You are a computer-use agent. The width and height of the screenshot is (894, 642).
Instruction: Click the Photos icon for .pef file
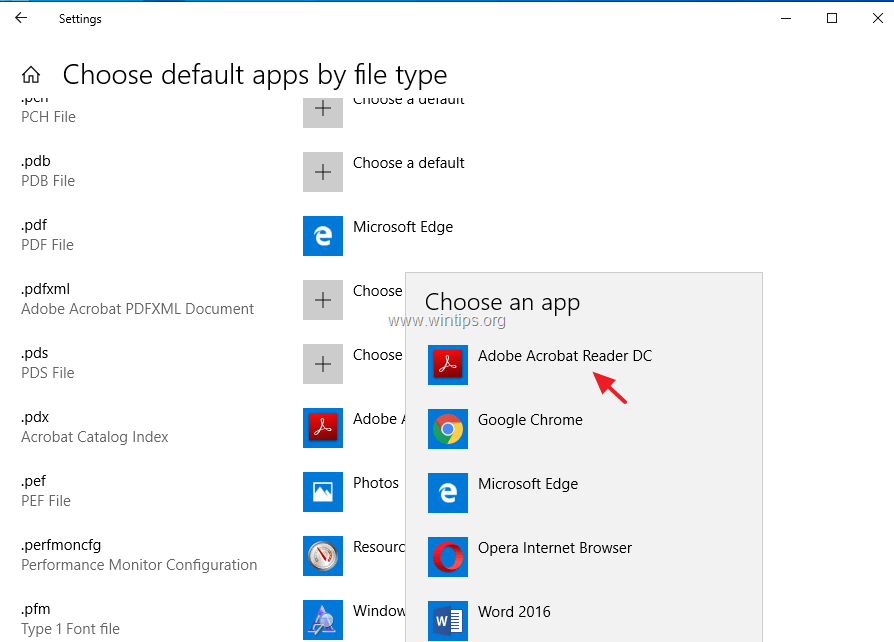tap(323, 491)
